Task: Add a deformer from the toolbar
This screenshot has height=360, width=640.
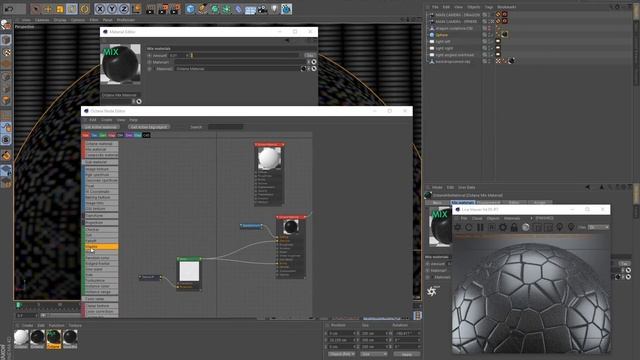Action: tap(238, 9)
